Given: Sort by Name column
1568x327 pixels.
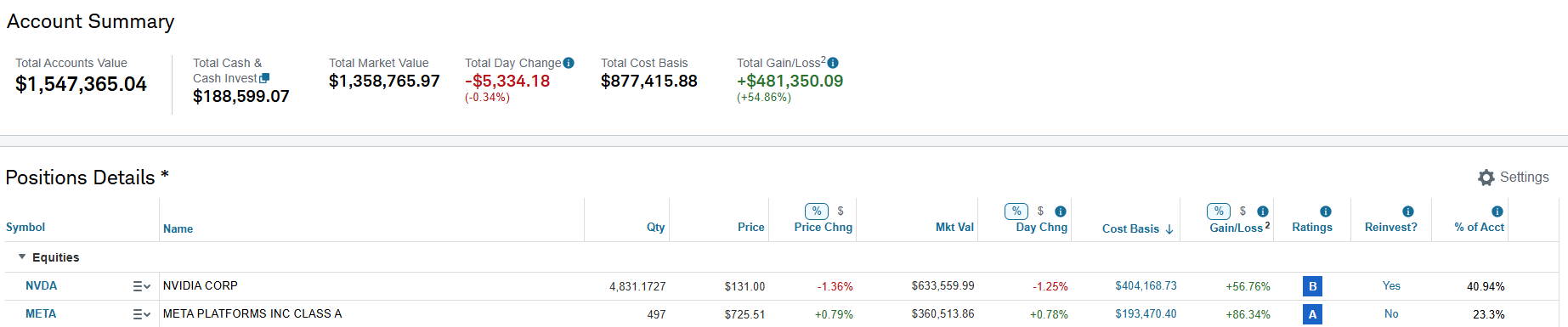Looking at the screenshot, I should 178,229.
